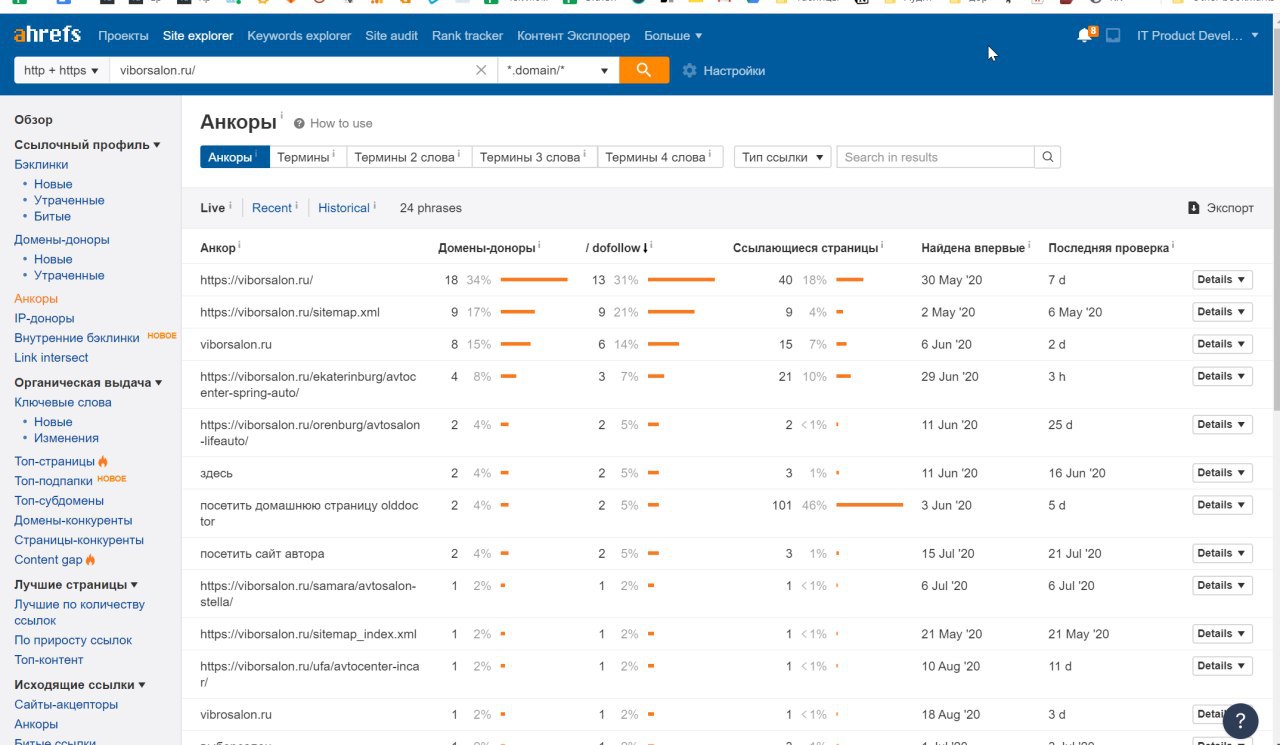Open Контент Эксплорер in top menu
The image size is (1280, 745).
[x=574, y=36]
